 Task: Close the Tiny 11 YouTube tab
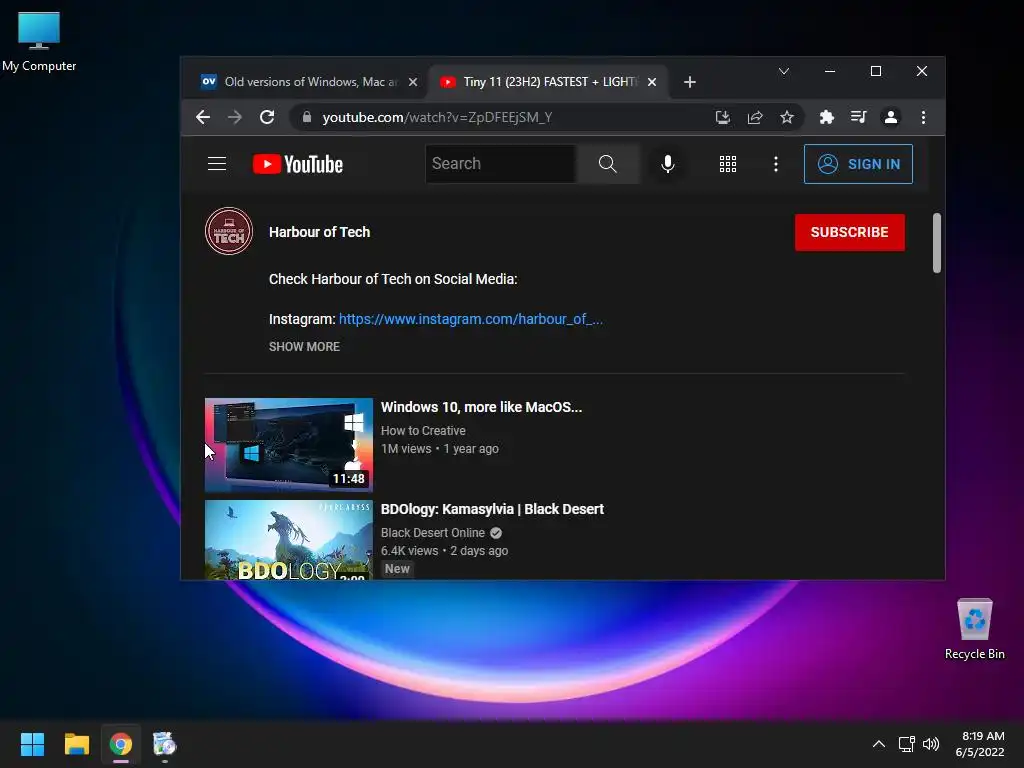coord(652,82)
